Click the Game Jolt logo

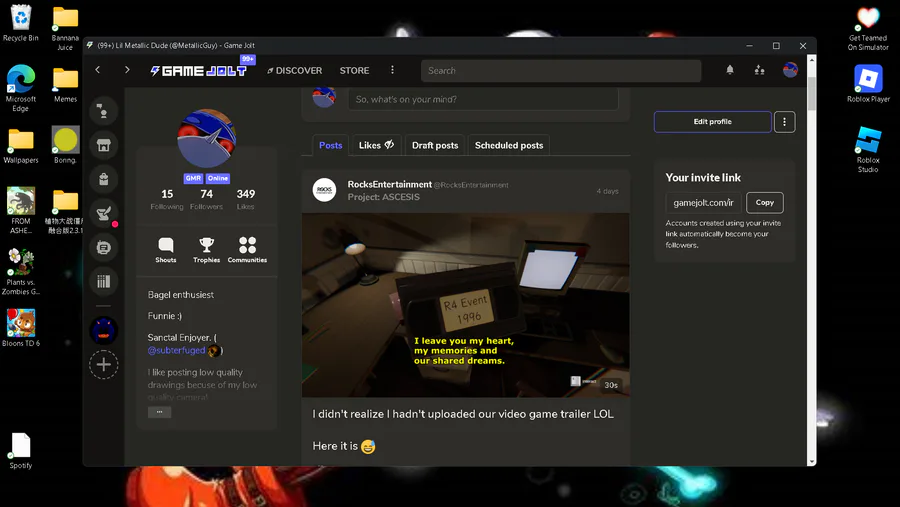[x=199, y=71]
